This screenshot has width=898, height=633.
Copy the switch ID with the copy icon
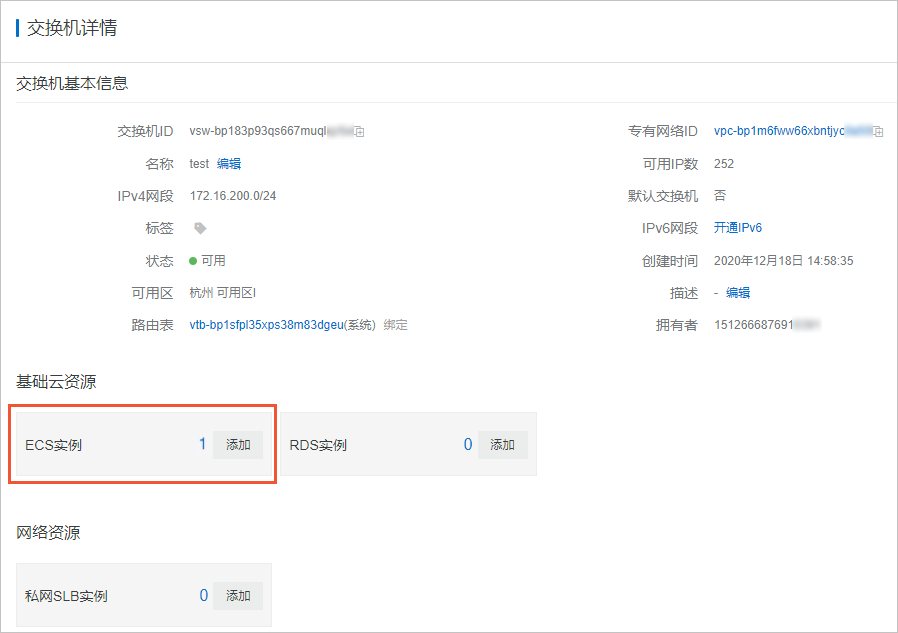pos(359,132)
